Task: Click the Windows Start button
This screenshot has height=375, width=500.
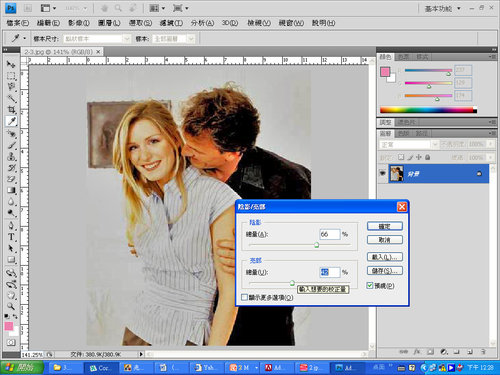Action: coord(22,367)
